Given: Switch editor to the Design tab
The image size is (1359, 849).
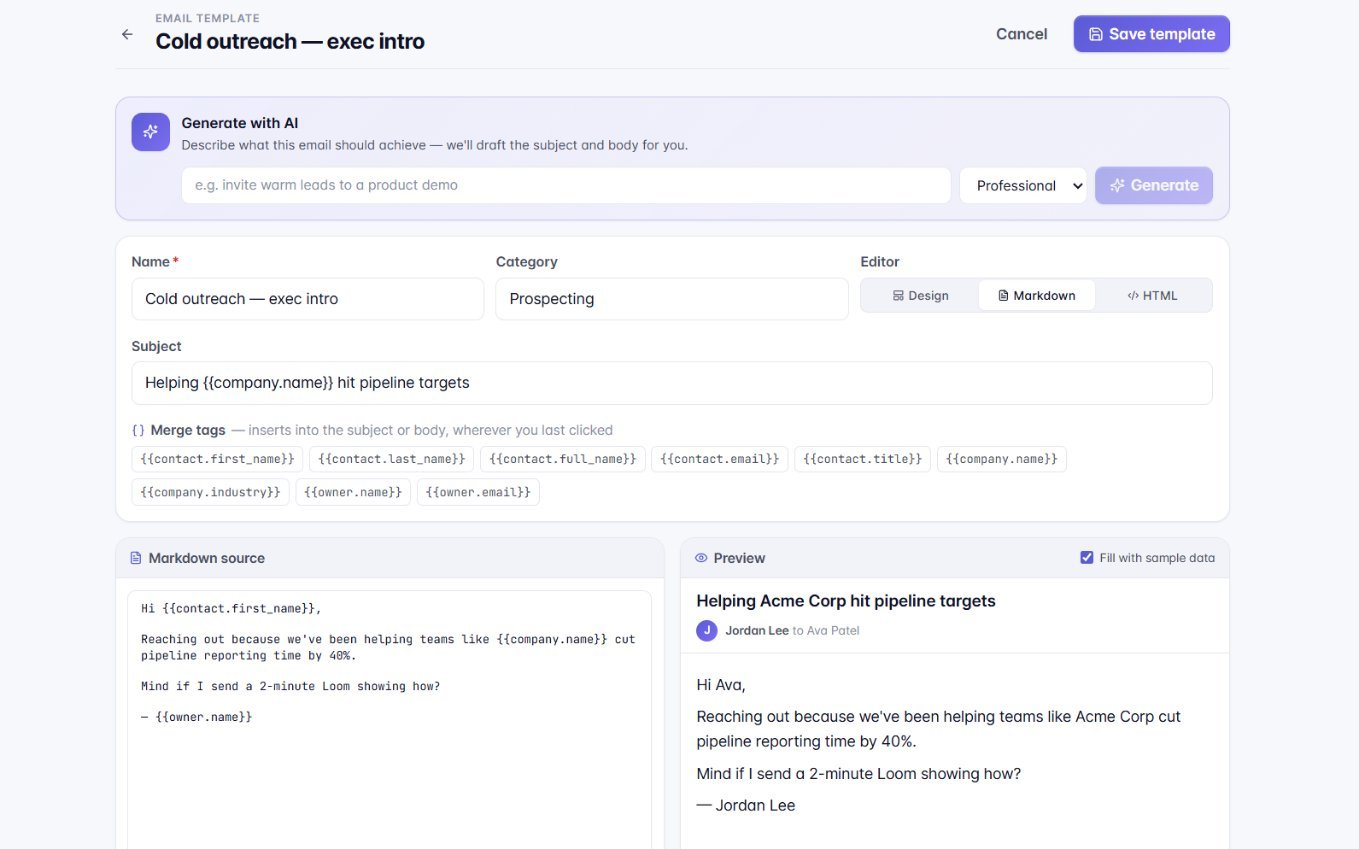Looking at the screenshot, I should point(921,295).
